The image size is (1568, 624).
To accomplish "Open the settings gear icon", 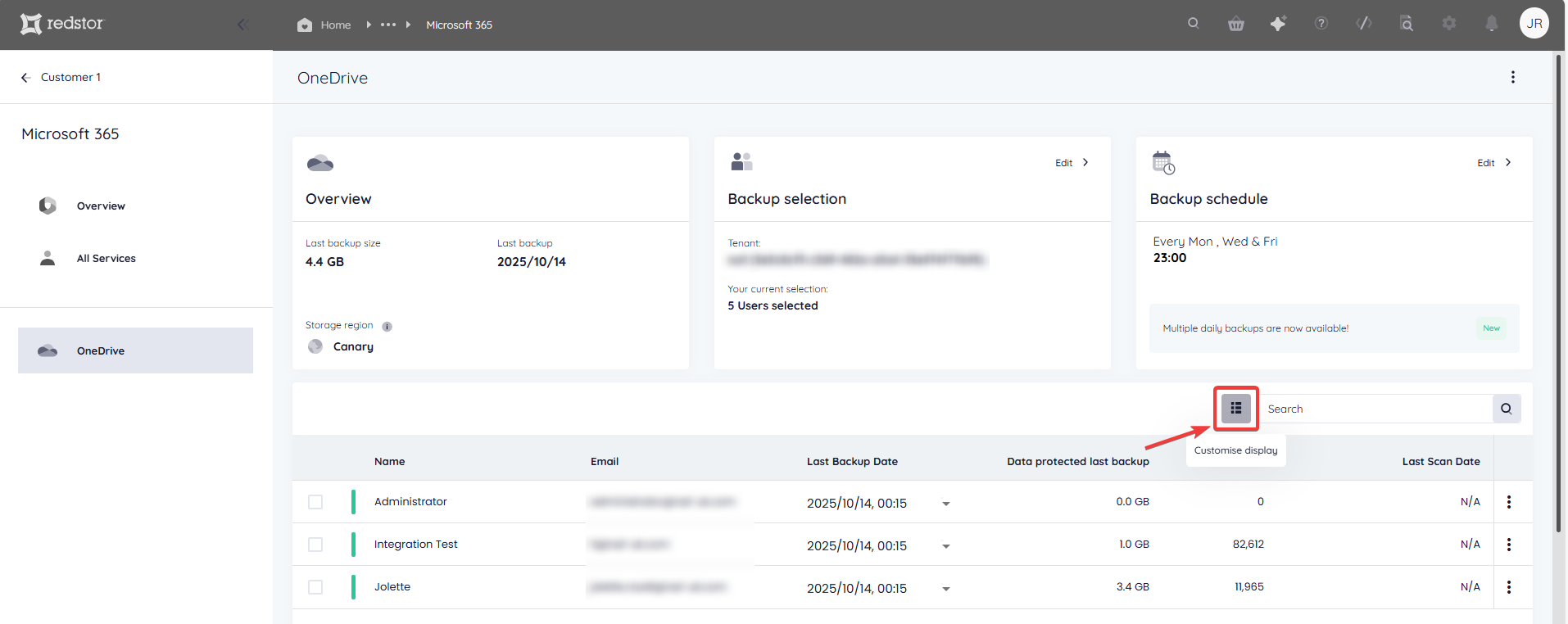I will (1449, 24).
